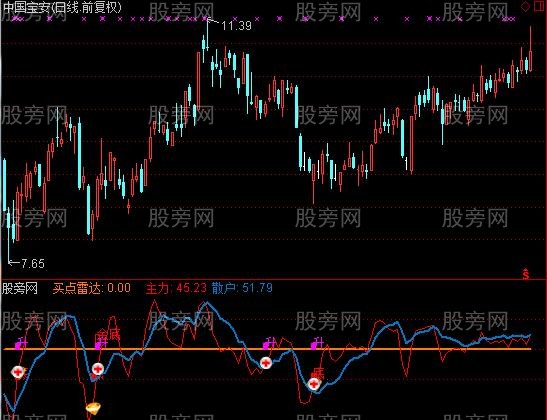
Task: Click the third red-cross signal icon from left
Action: coord(266,363)
